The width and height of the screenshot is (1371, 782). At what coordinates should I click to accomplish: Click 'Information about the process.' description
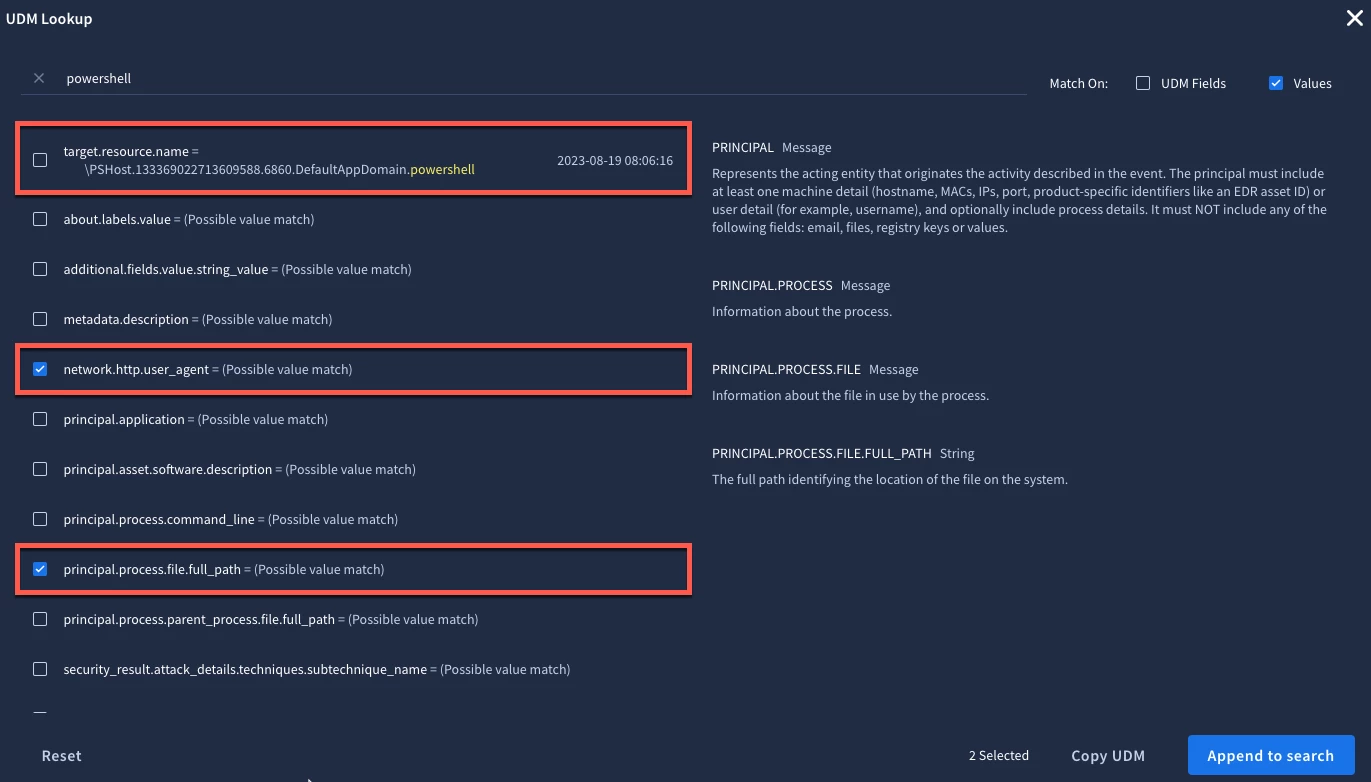tap(802, 311)
